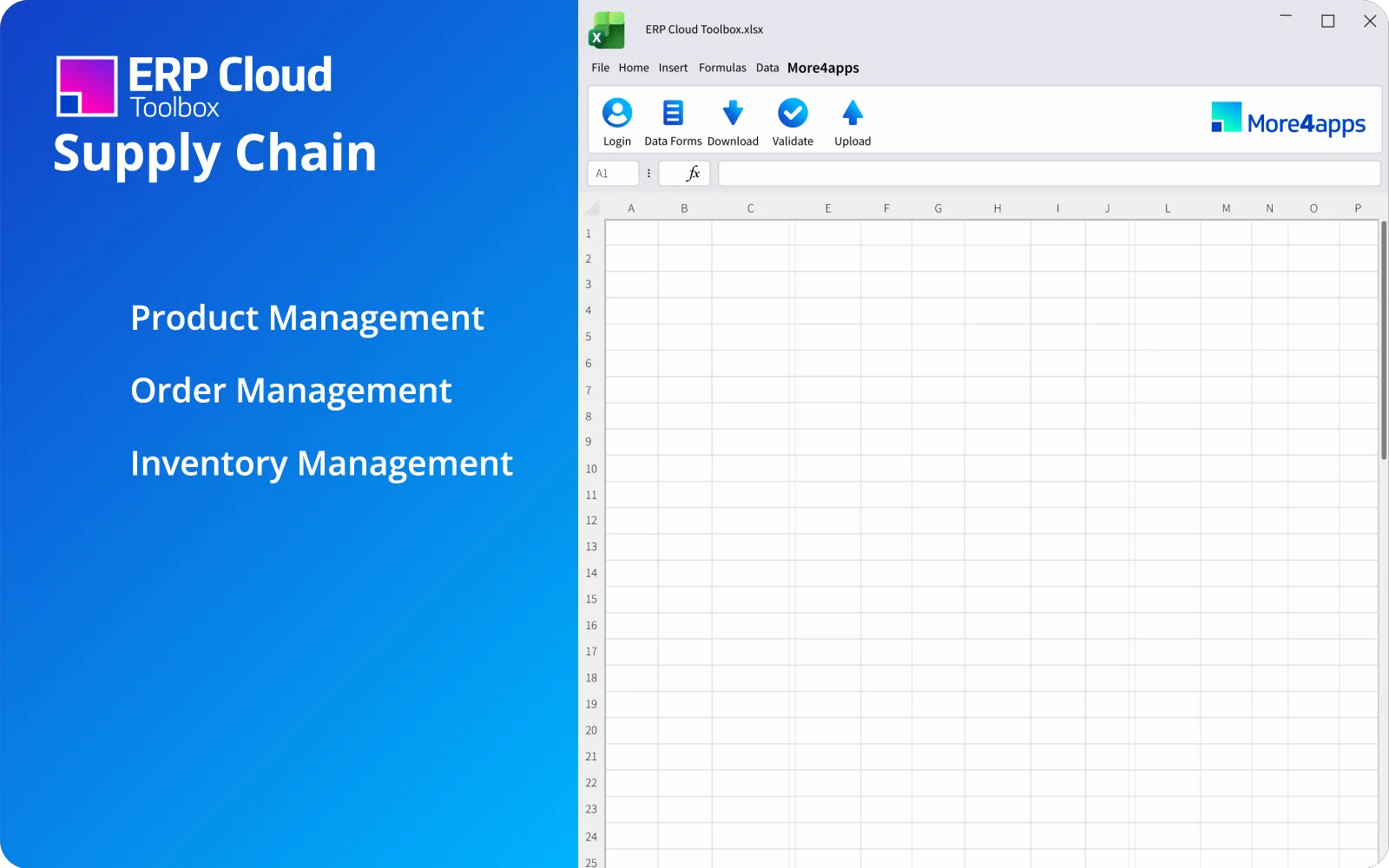Click the Login user icon
This screenshot has height=868, width=1389.
(x=617, y=113)
